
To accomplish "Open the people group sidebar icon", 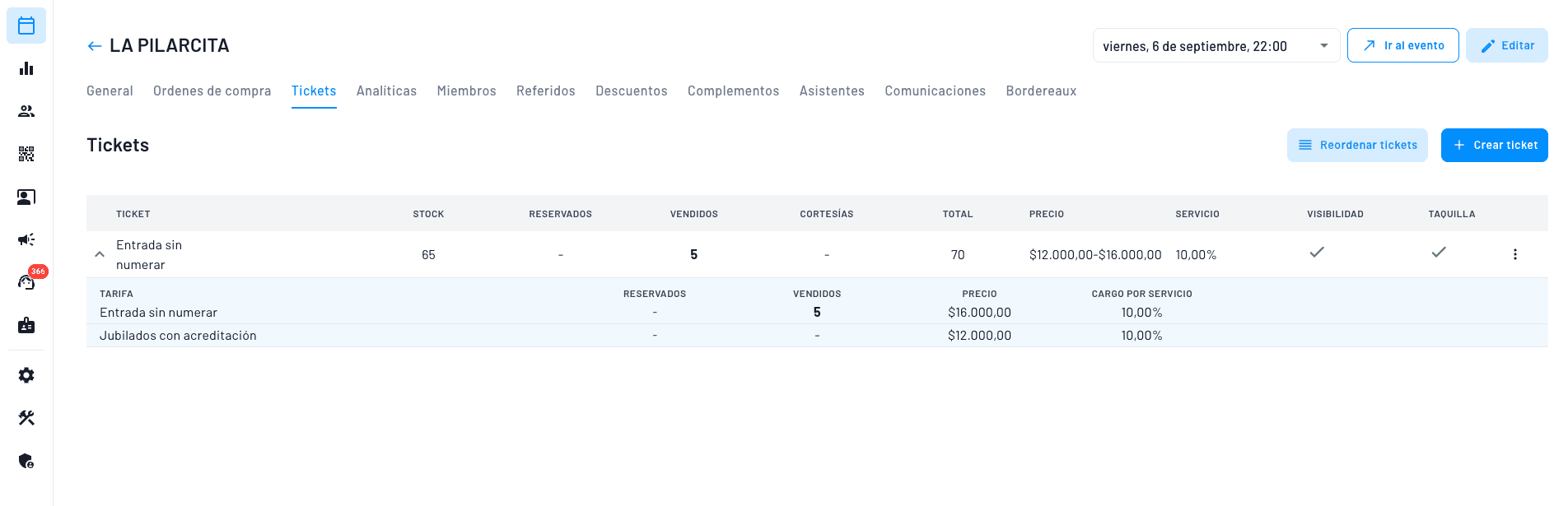I will [x=26, y=111].
